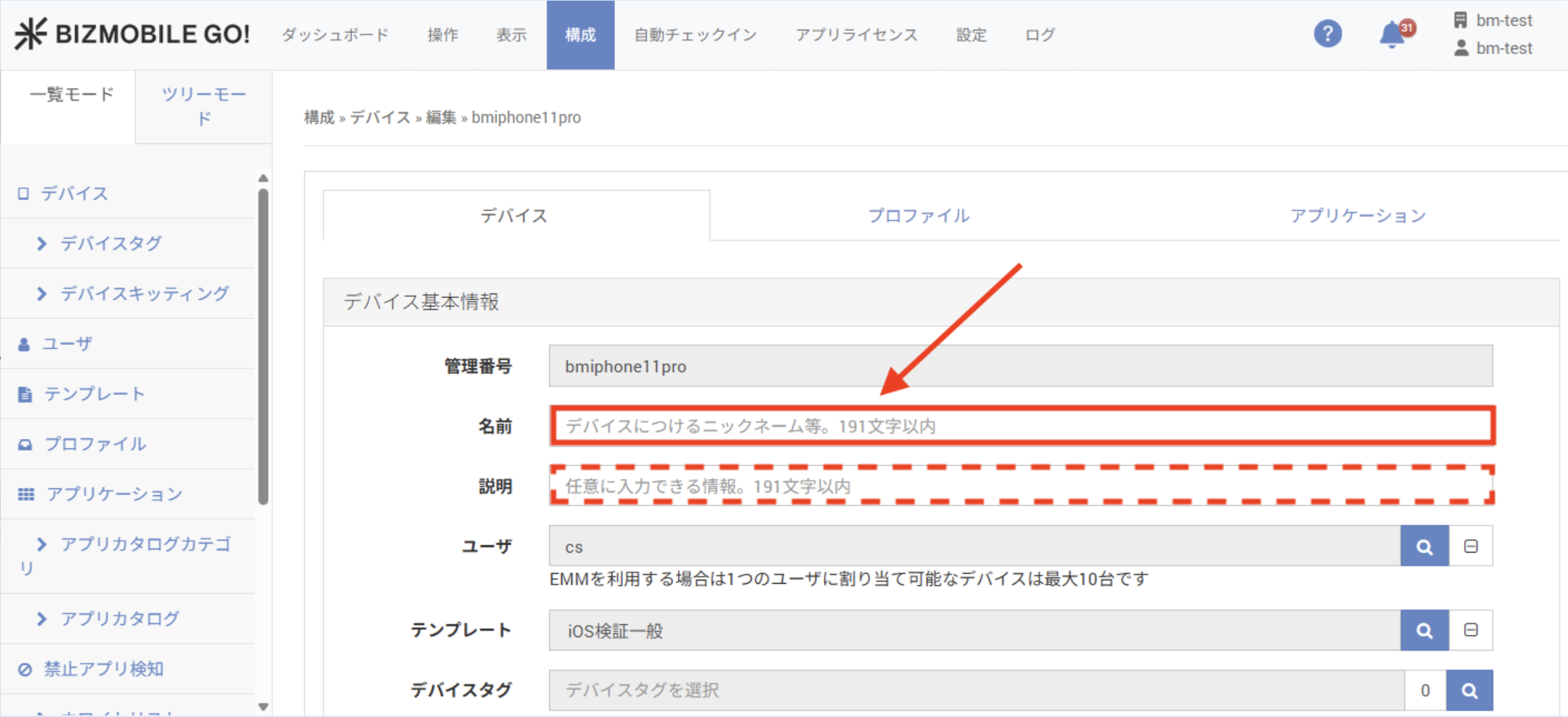
Task: Click the search icon for テンプレート field
Action: 1424,630
